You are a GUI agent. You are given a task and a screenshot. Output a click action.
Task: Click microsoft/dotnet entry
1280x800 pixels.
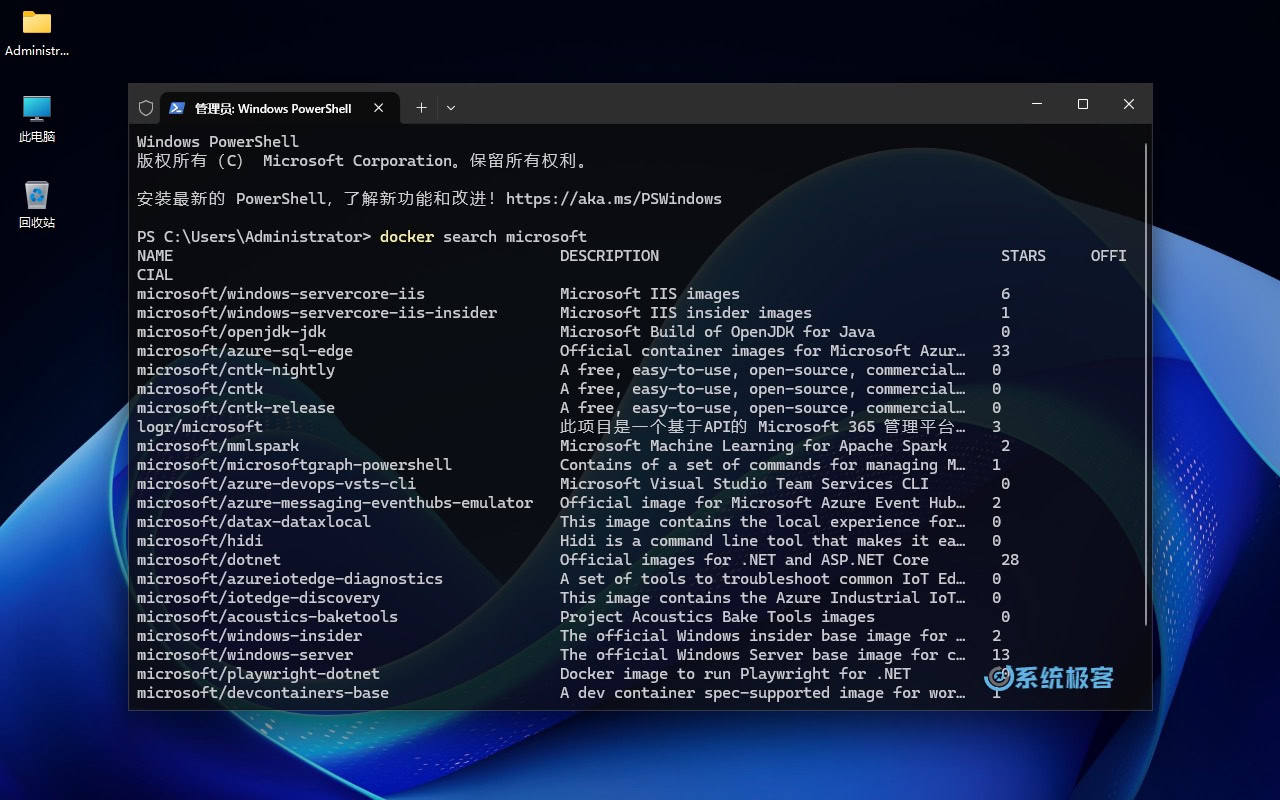[209, 560]
